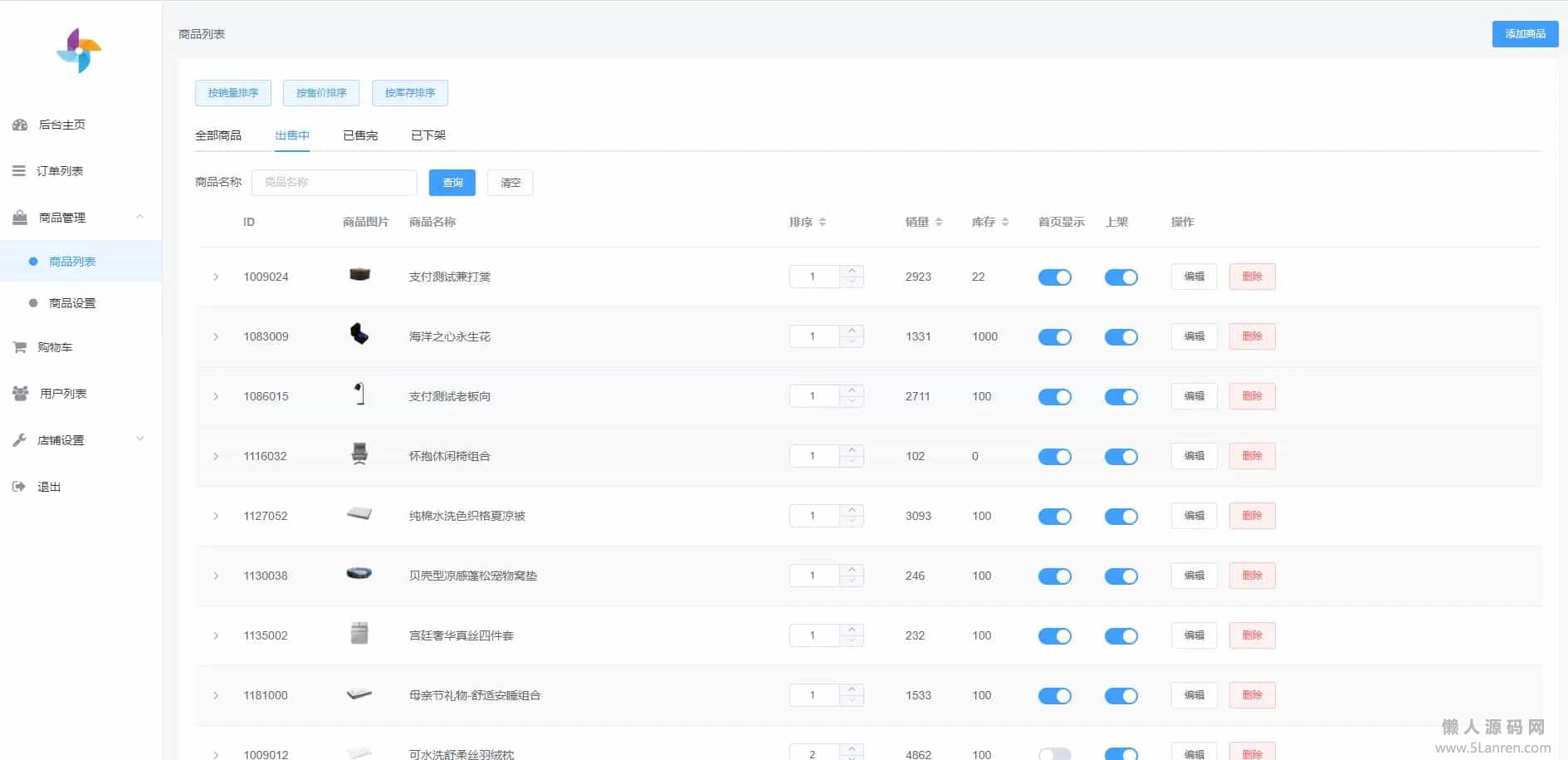Screen dimensions: 1568x760
Task: Expand row details for product 1009024
Action: point(216,277)
